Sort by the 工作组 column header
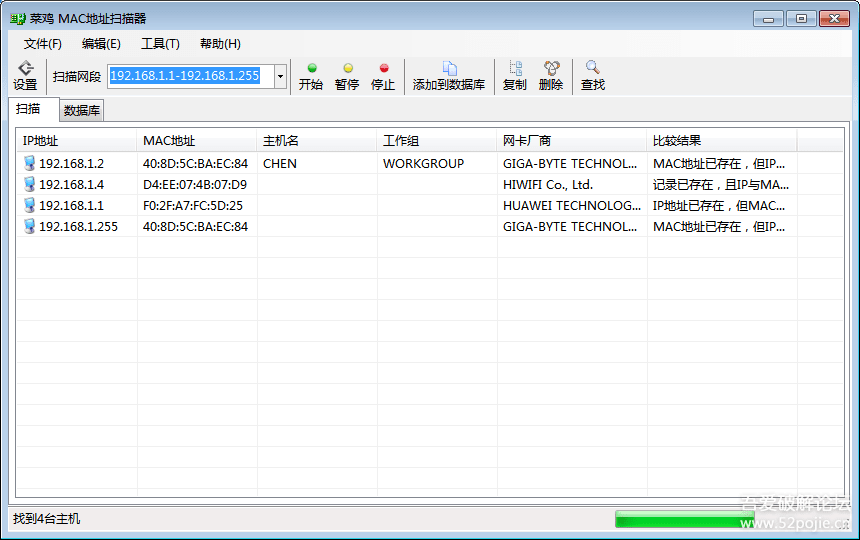Image resolution: width=860 pixels, height=540 pixels. (x=437, y=141)
